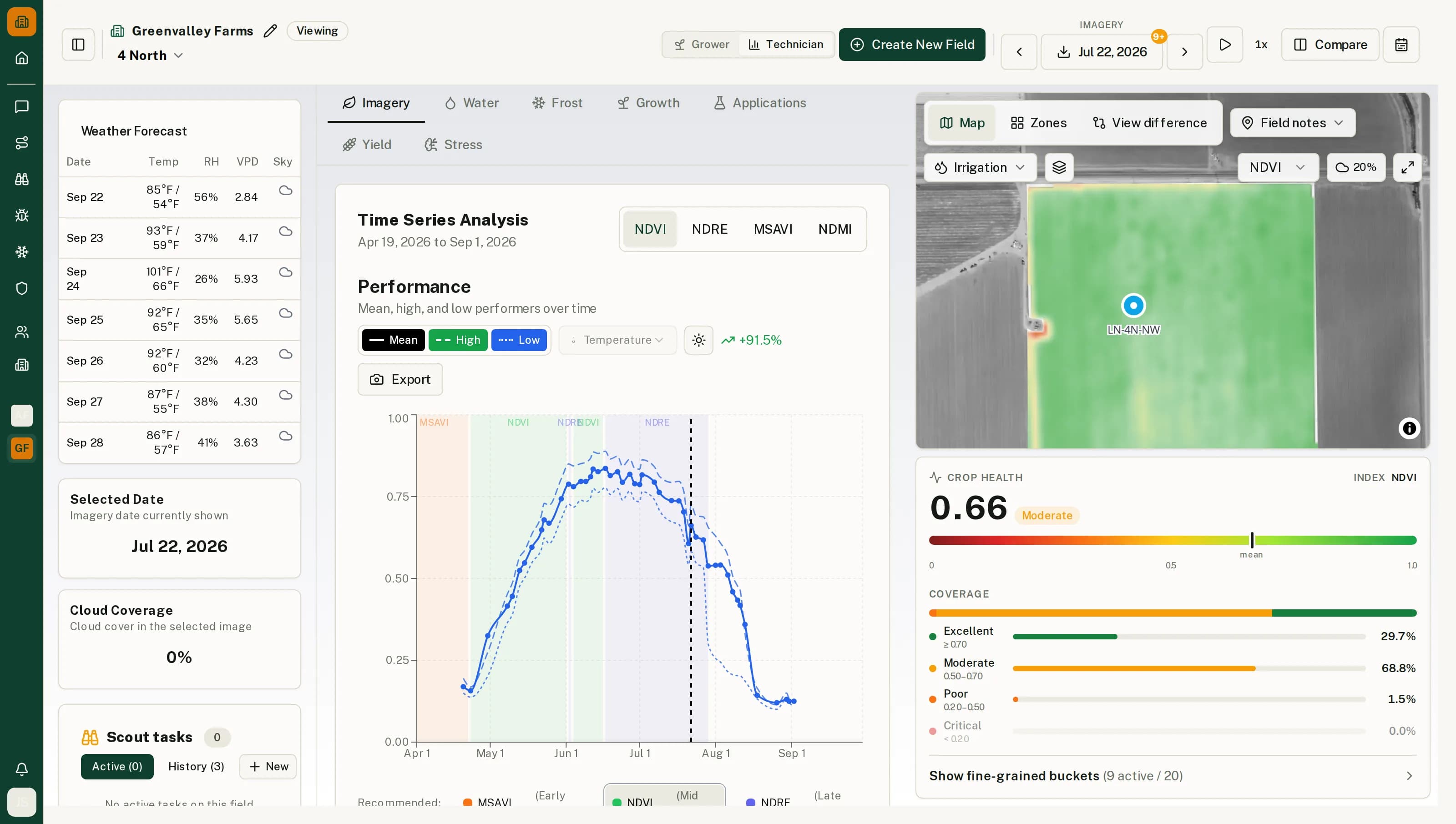The width and height of the screenshot is (1456, 824).
Task: Expand the map to fullscreen
Action: click(x=1407, y=167)
